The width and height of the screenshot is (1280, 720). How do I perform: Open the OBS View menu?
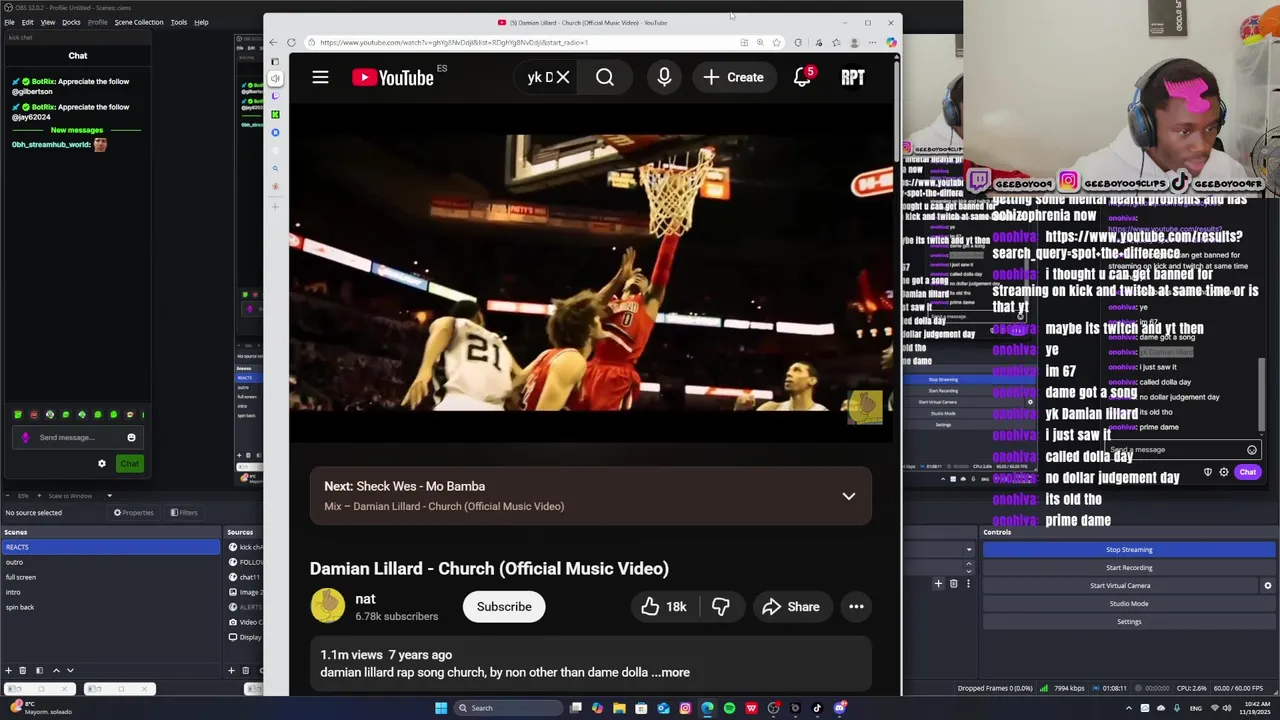[47, 22]
